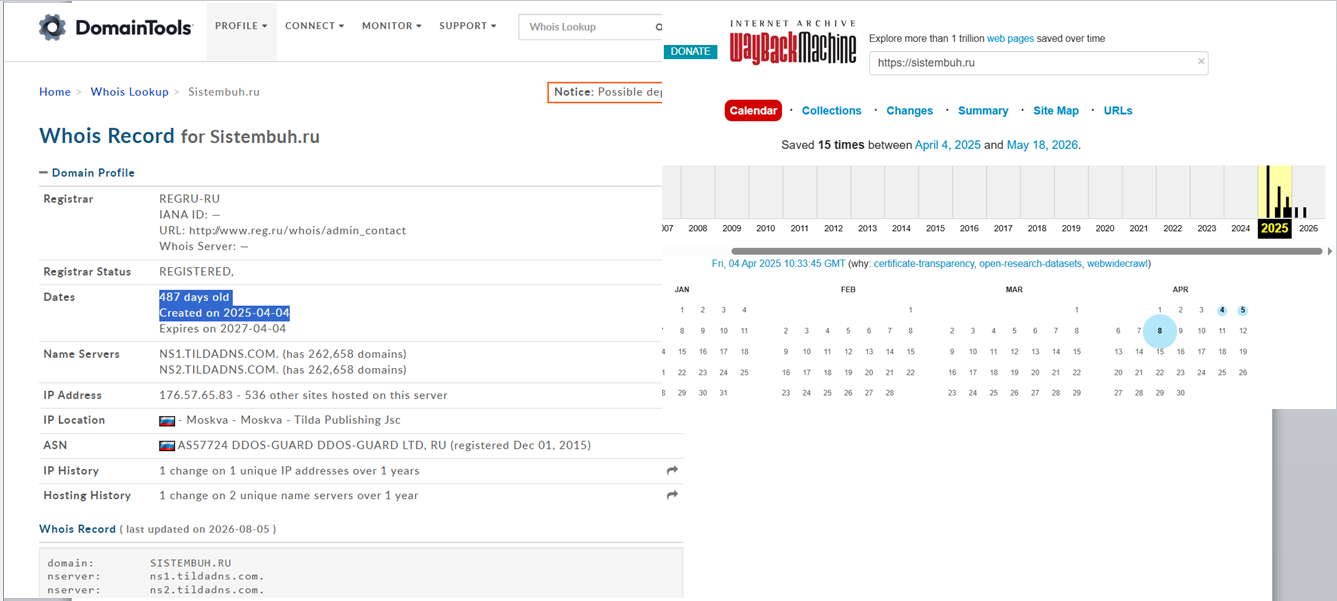The image size is (1337, 601).
Task: Click the Sistembuh.ru breadcrumb text
Action: pyautogui.click(x=224, y=92)
